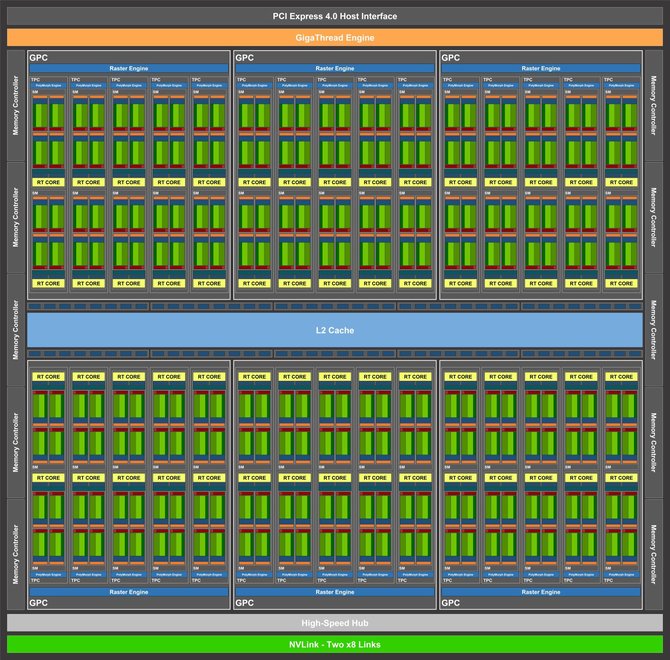The image size is (670, 660).
Task: Select Raster Engine bar in bottom-left GPC
Action: (x=129, y=592)
